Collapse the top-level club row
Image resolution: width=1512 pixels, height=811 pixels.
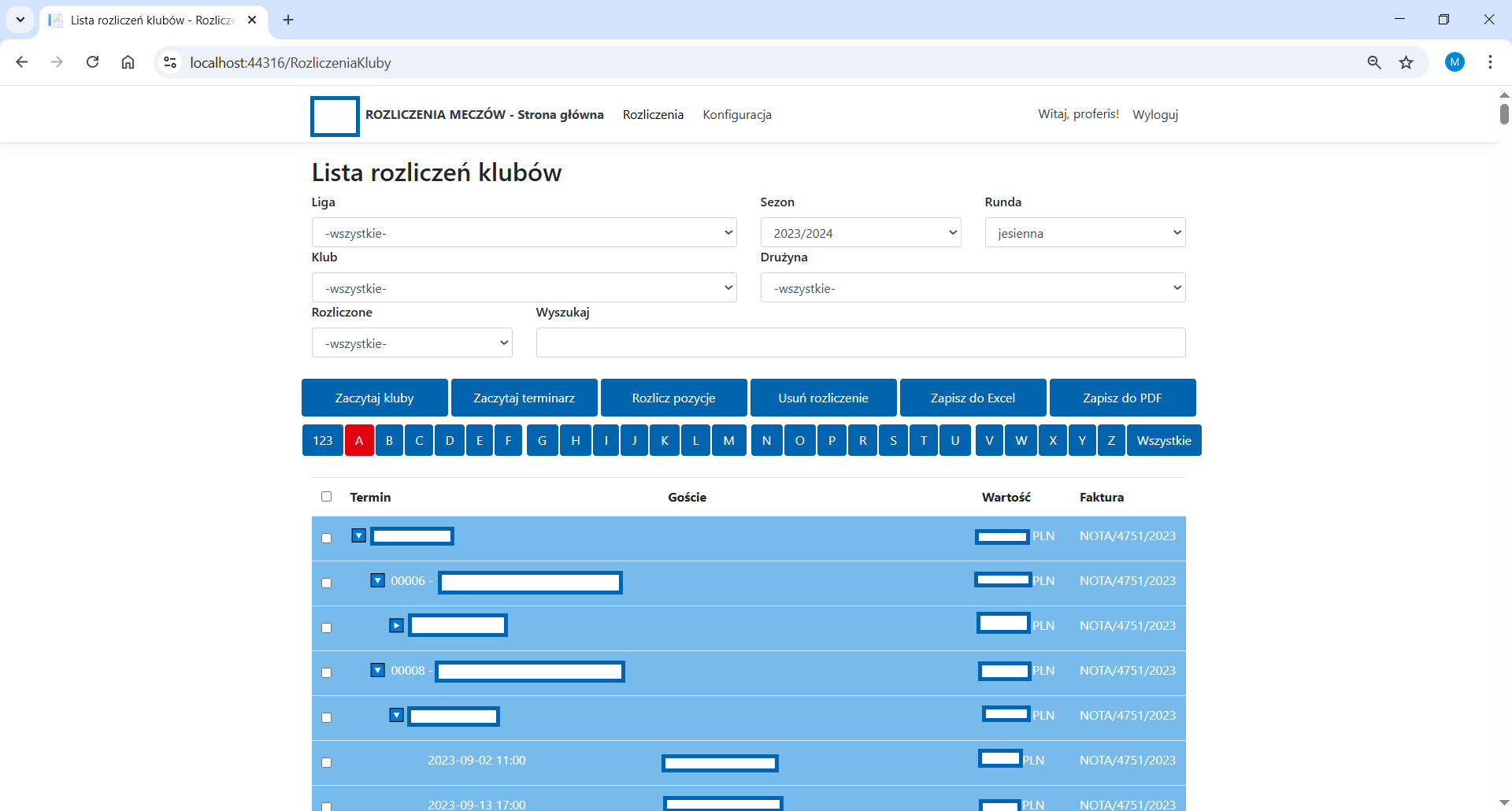[x=359, y=535]
